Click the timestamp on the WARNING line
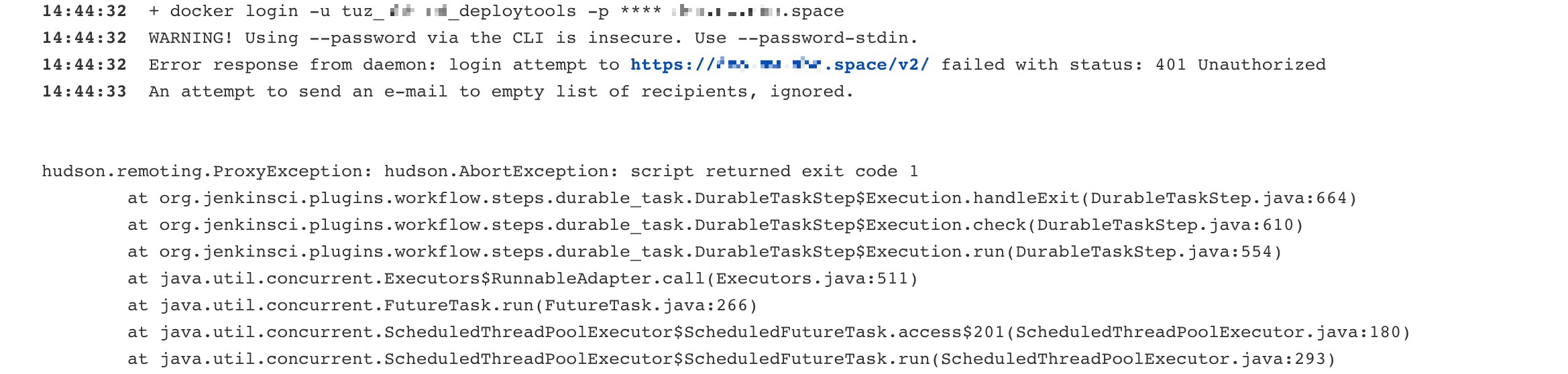 (x=85, y=38)
